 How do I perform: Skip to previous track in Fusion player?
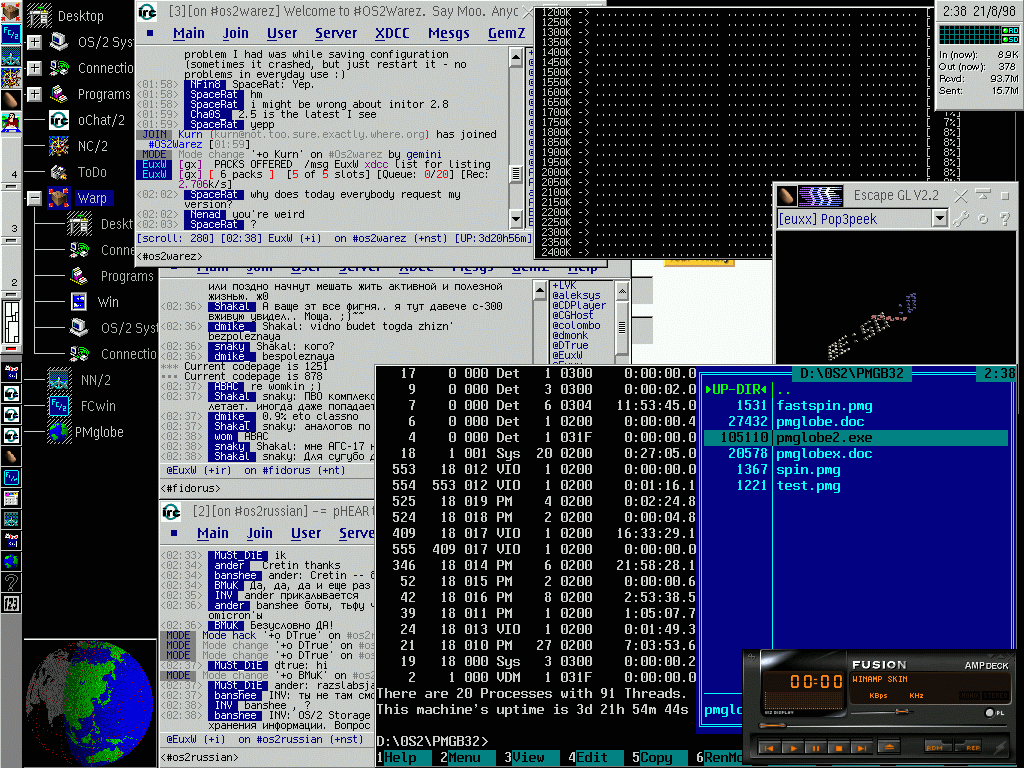[770, 748]
